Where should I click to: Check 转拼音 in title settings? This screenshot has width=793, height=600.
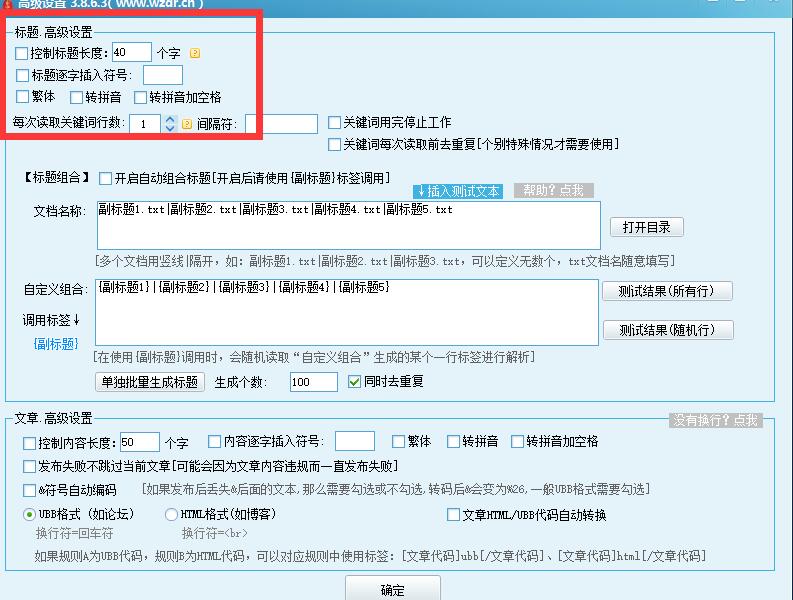pos(77,97)
